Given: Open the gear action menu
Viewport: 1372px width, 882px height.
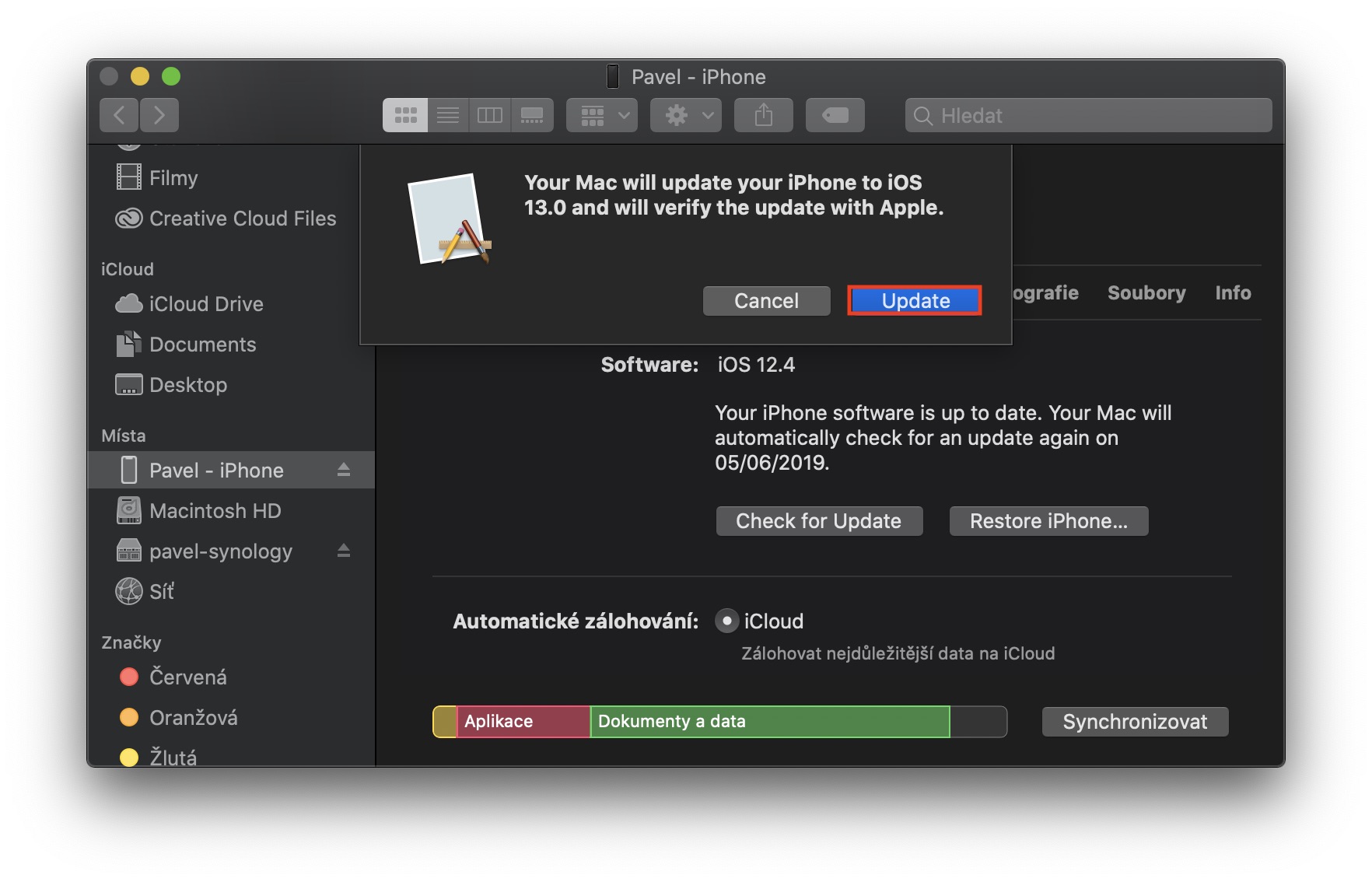Looking at the screenshot, I should (x=686, y=116).
